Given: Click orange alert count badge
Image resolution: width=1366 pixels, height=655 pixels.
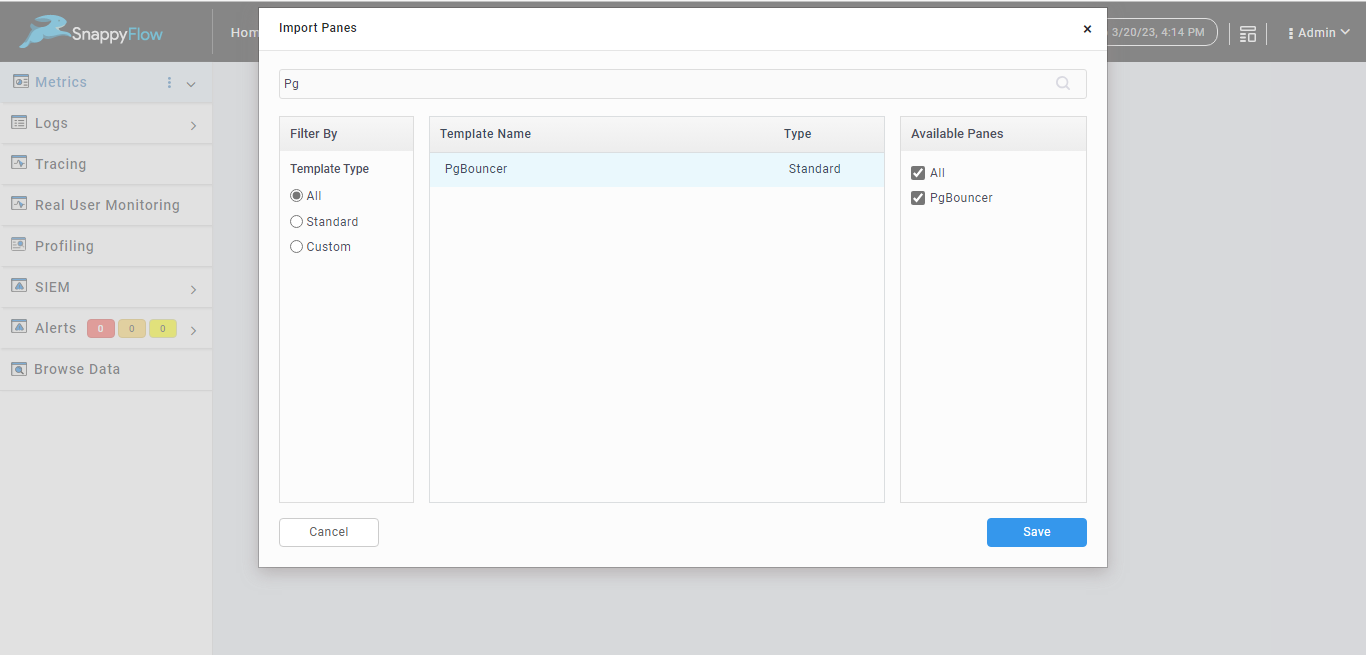Looking at the screenshot, I should click(131, 328).
